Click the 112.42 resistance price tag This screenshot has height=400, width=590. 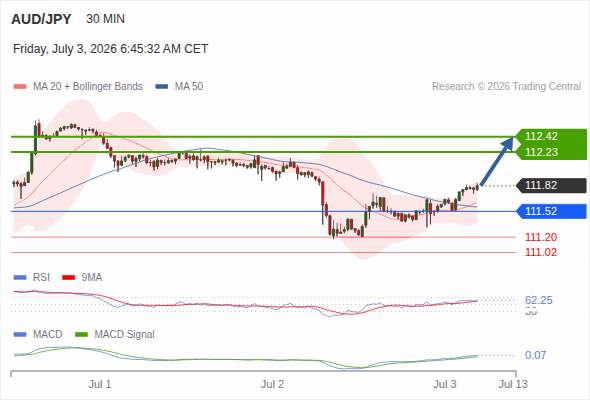(551, 136)
